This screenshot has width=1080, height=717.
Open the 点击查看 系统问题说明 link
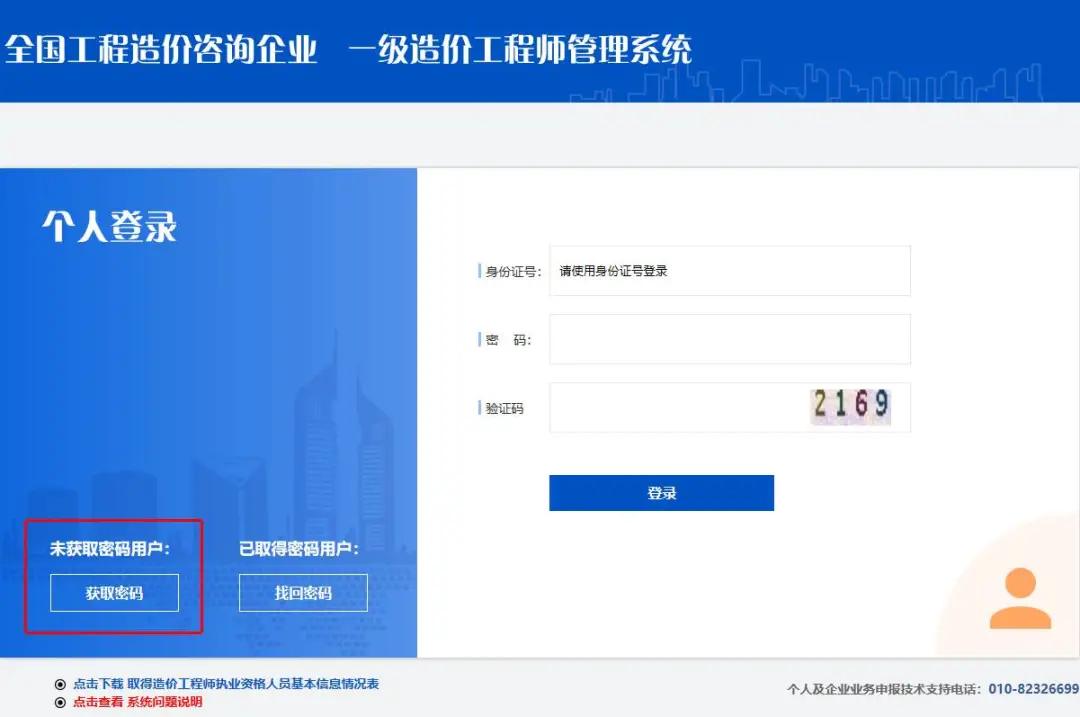coord(138,702)
